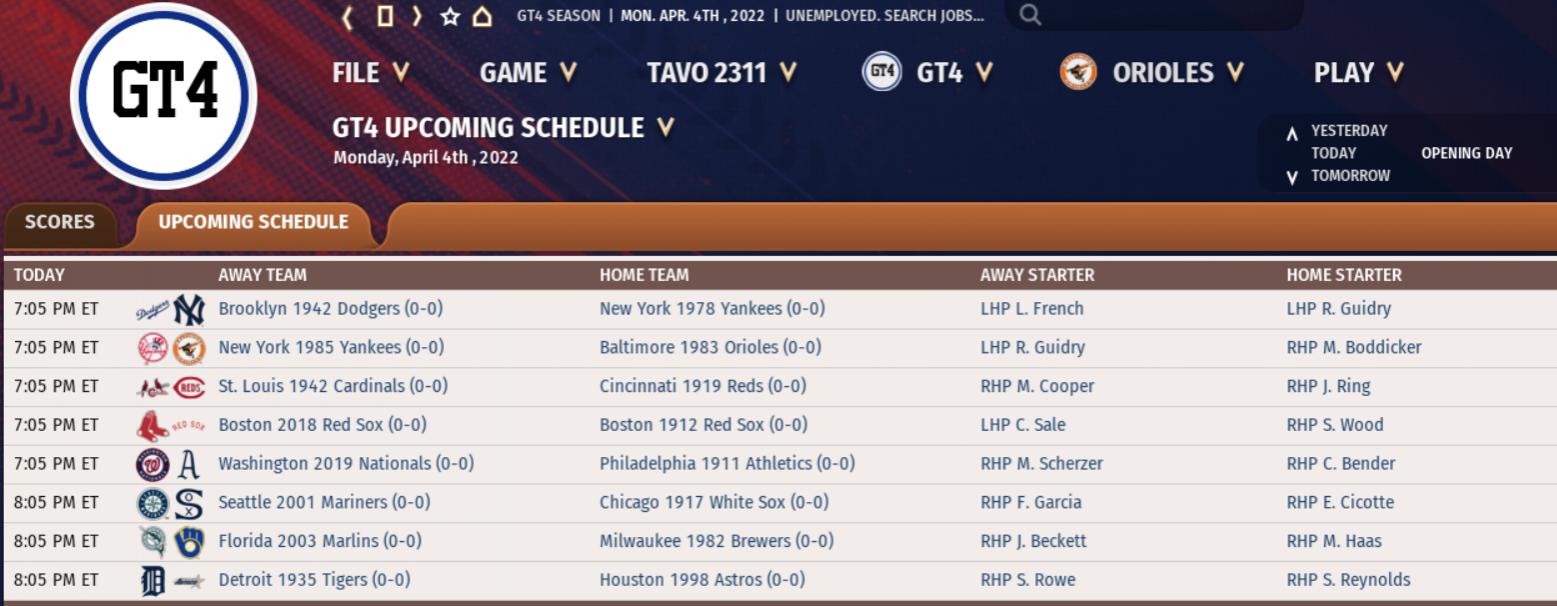
Task: Click the magnifying glass search icon
Action: (1030, 15)
